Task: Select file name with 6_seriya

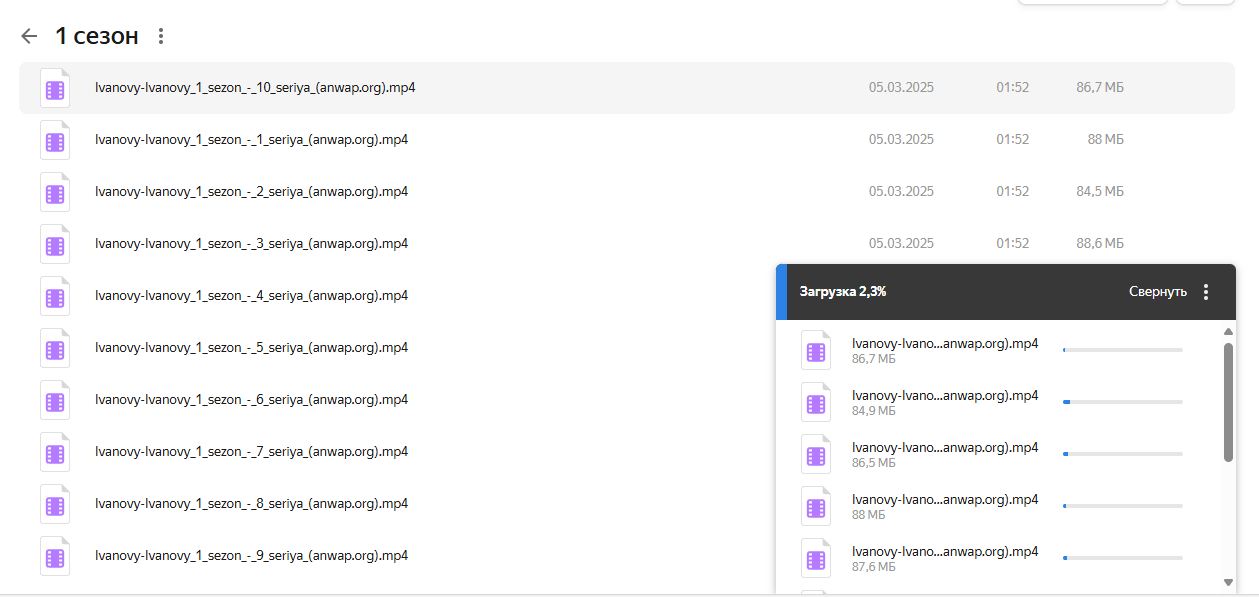Action: click(251, 400)
